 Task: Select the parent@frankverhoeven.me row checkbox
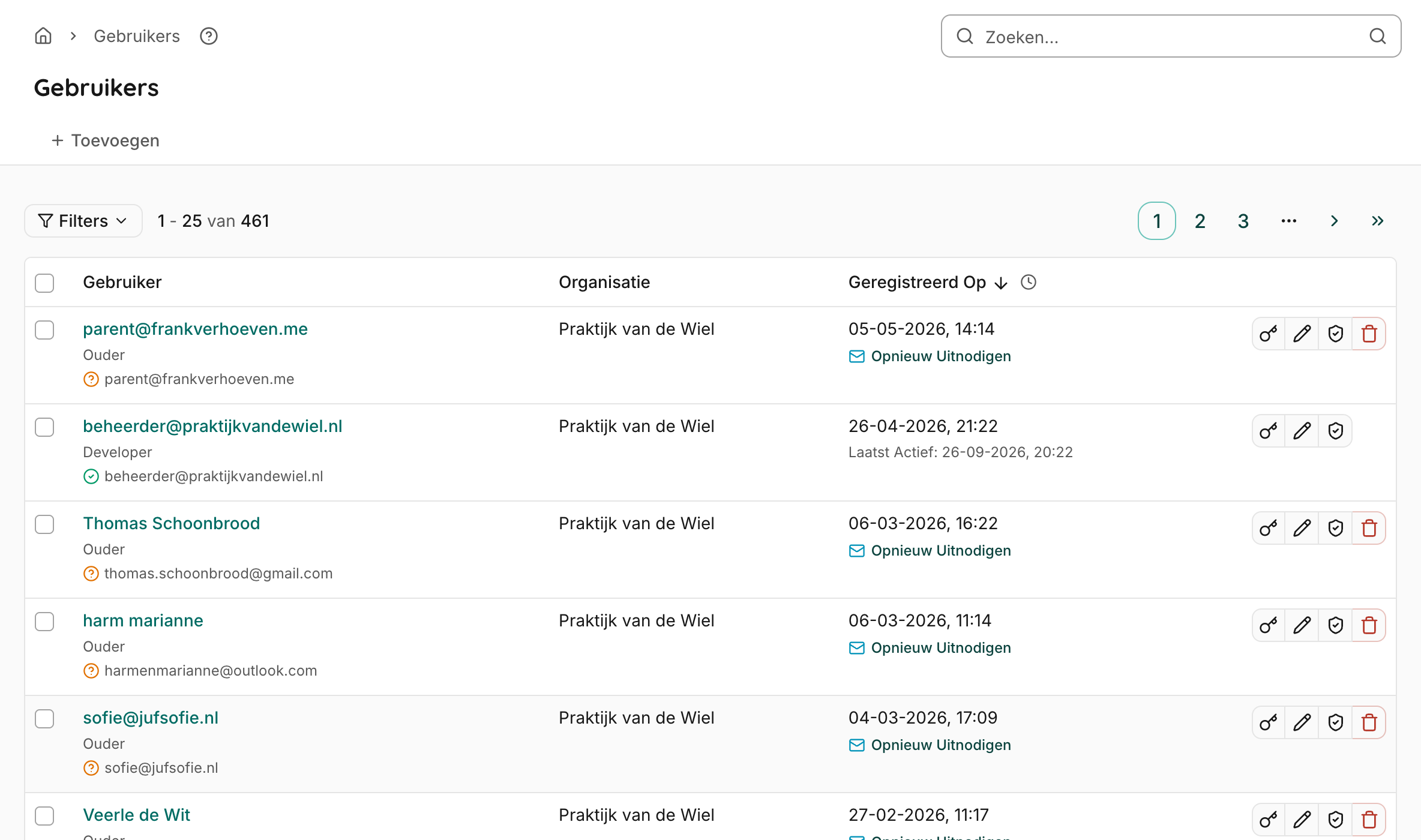[x=44, y=329]
